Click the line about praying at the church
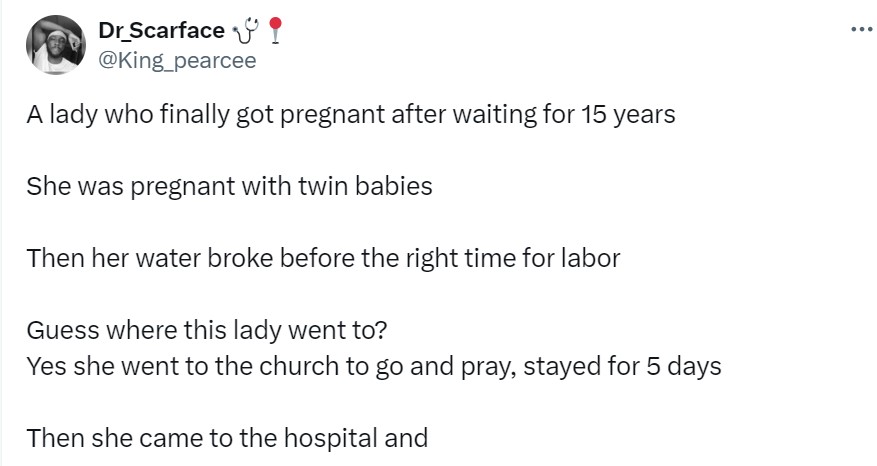 tap(374, 366)
